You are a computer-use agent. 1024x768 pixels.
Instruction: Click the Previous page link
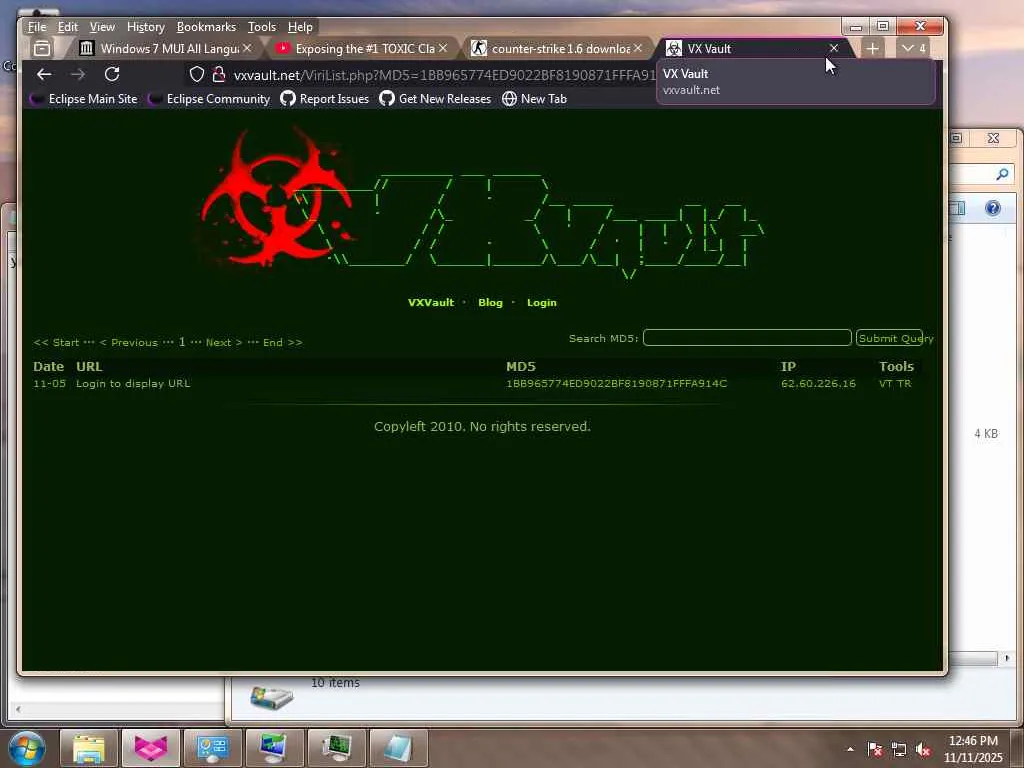point(129,342)
